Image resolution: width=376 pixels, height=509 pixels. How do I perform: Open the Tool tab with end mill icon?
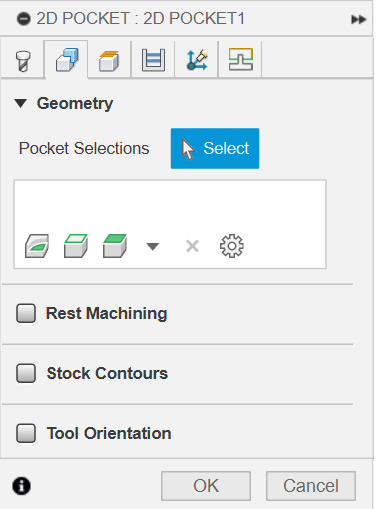click(23, 60)
